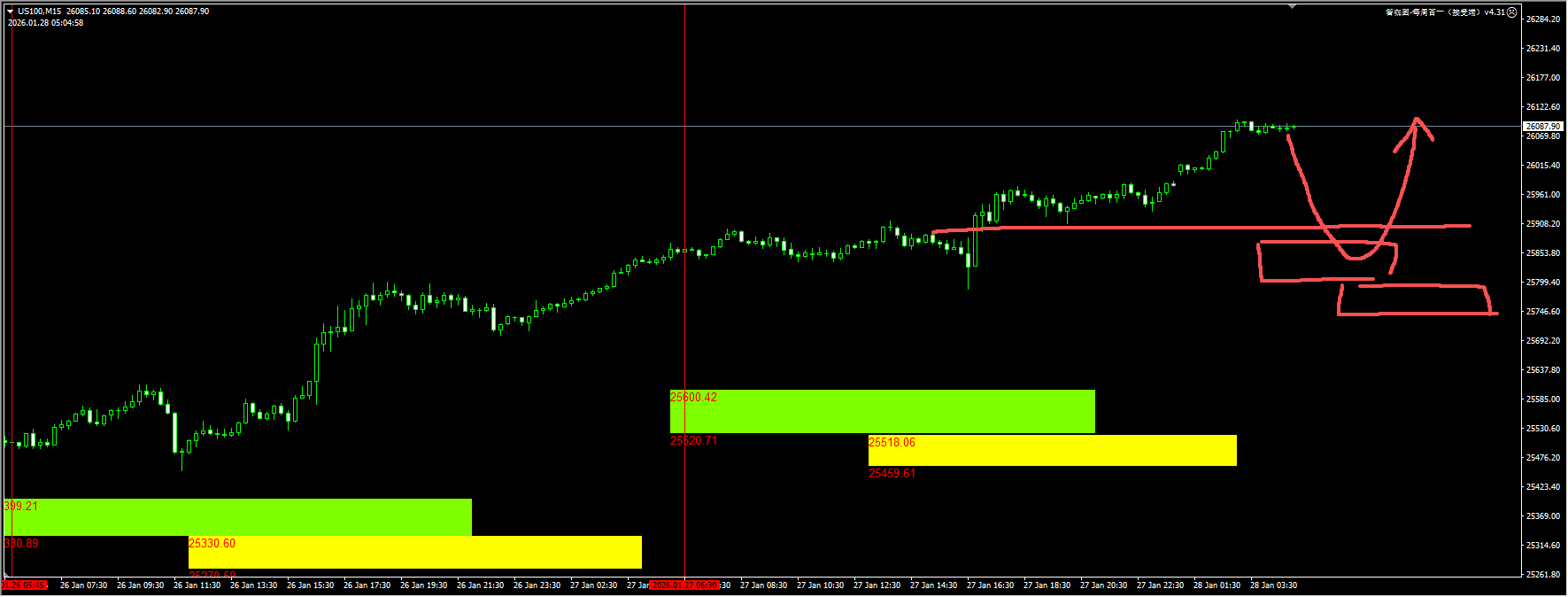Image resolution: width=1568 pixels, height=597 pixels.
Task: Click the US100,M15 symbol title text
Action: (40, 12)
